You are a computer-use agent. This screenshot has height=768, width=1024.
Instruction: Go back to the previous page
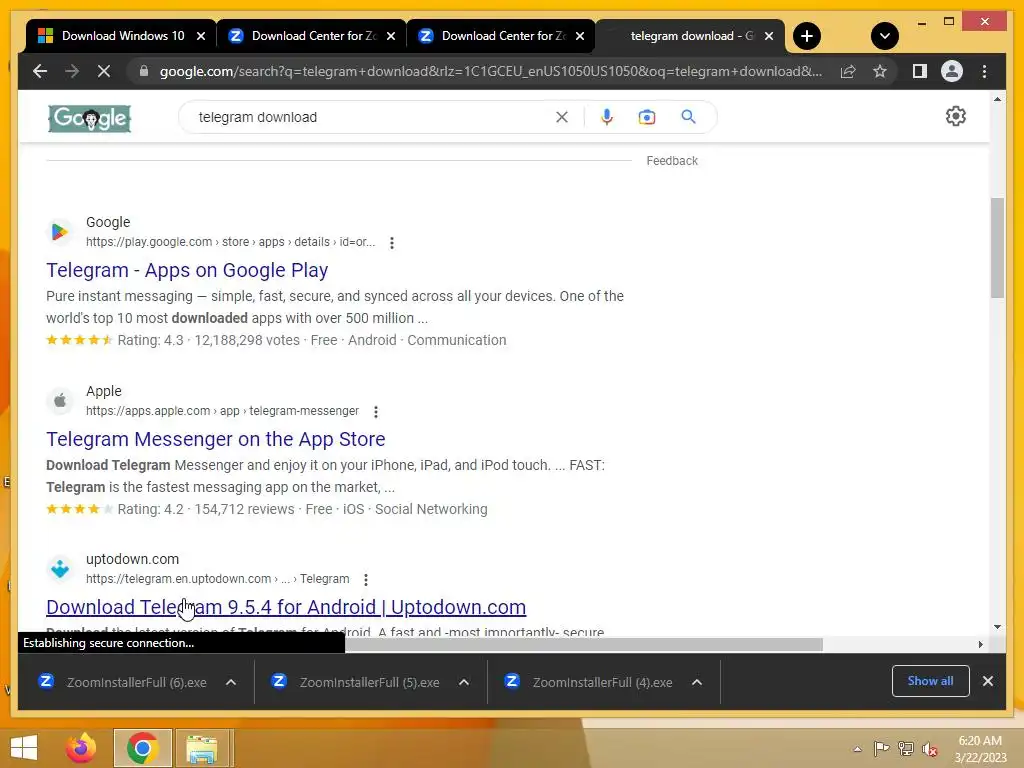click(x=40, y=71)
